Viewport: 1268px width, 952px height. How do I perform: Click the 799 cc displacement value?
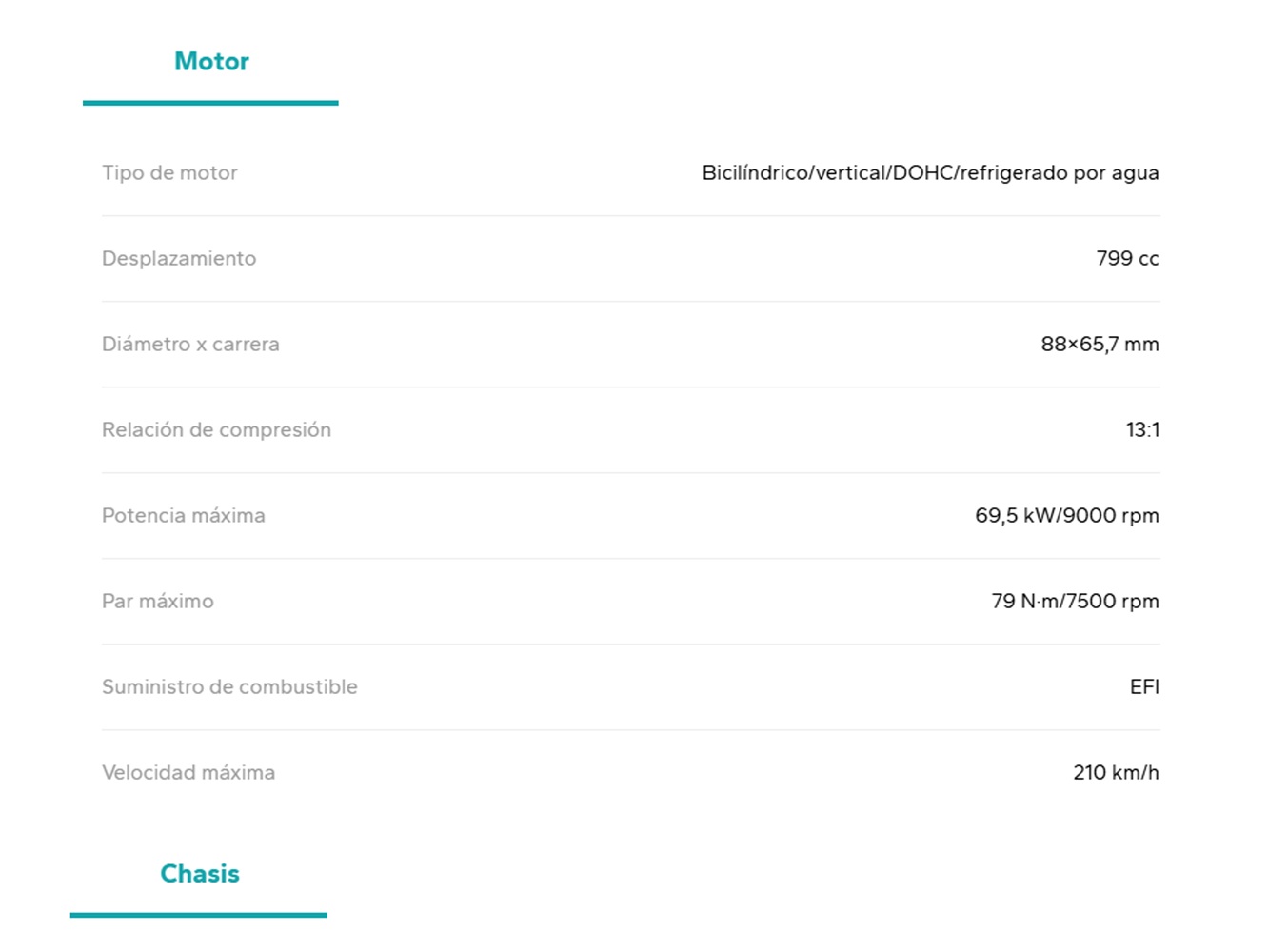coord(1127,258)
